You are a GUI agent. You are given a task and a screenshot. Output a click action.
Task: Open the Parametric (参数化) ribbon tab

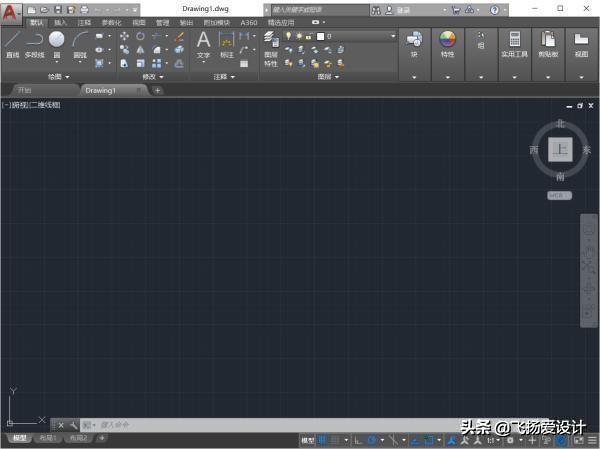pyautogui.click(x=111, y=23)
